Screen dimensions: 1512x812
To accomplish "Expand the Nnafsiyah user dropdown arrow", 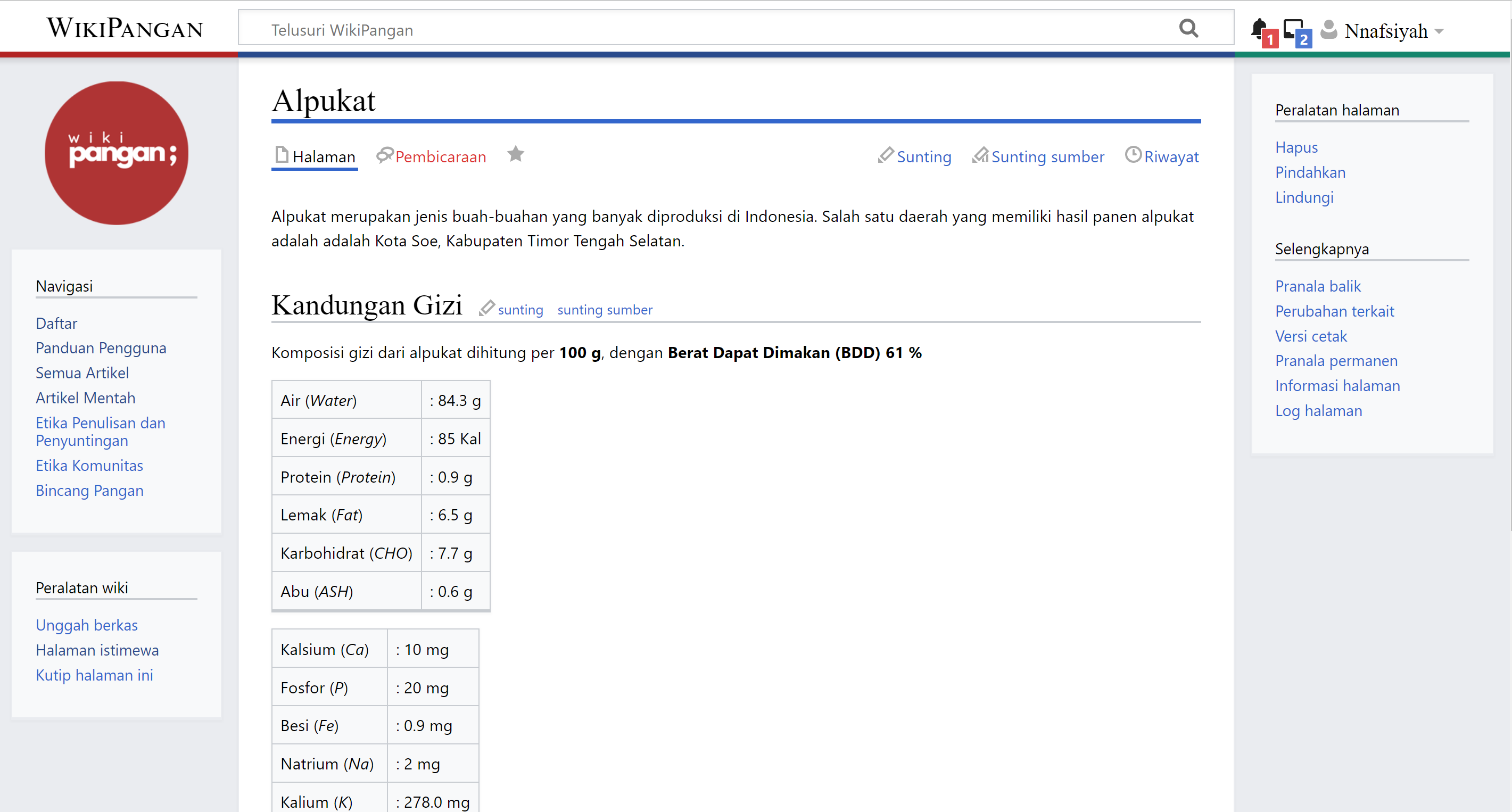I will tap(1439, 31).
